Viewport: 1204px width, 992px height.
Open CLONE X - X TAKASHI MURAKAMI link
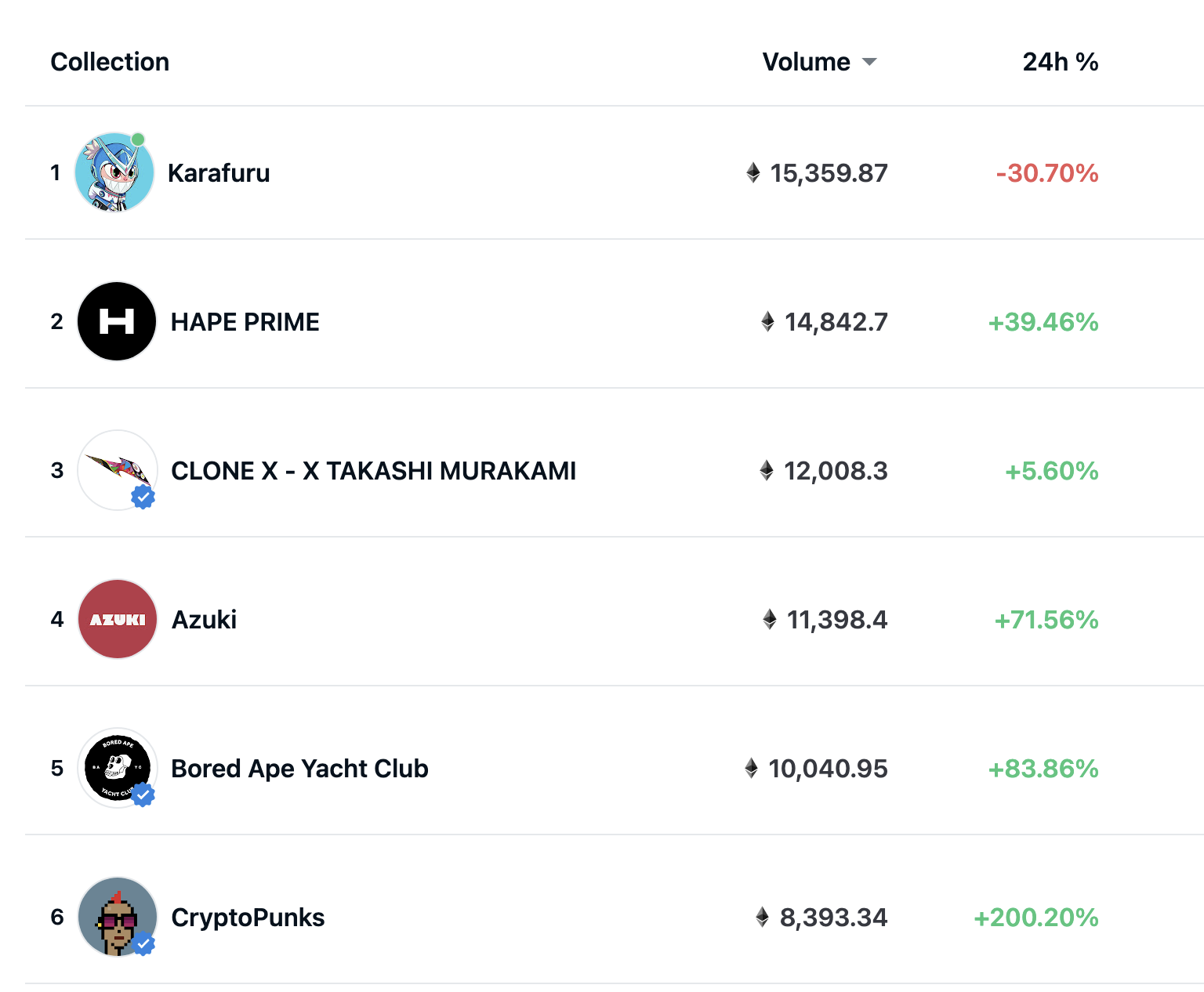pyautogui.click(x=374, y=471)
